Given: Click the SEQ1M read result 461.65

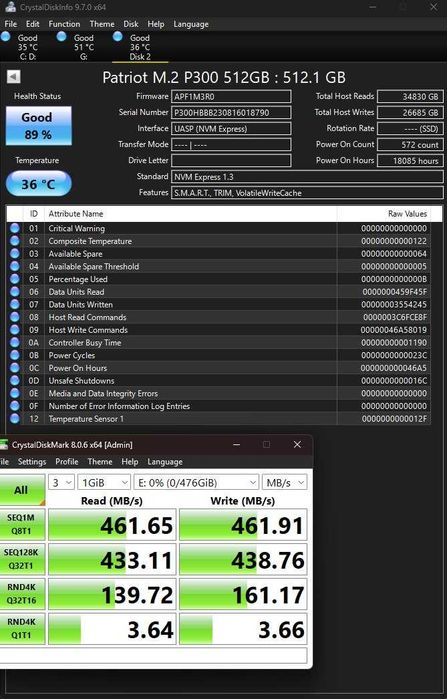Looking at the screenshot, I should point(112,525).
